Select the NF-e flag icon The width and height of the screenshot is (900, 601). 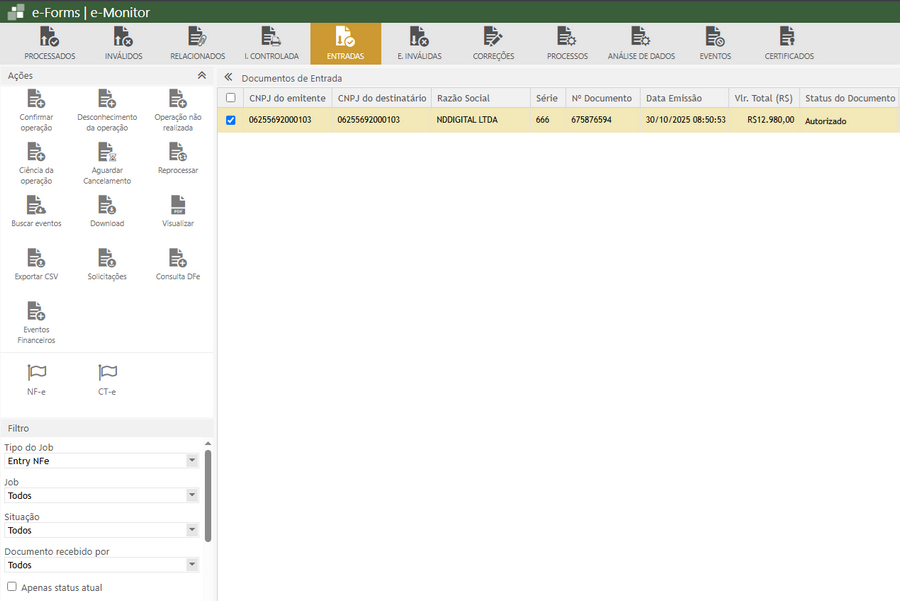[x=37, y=373]
